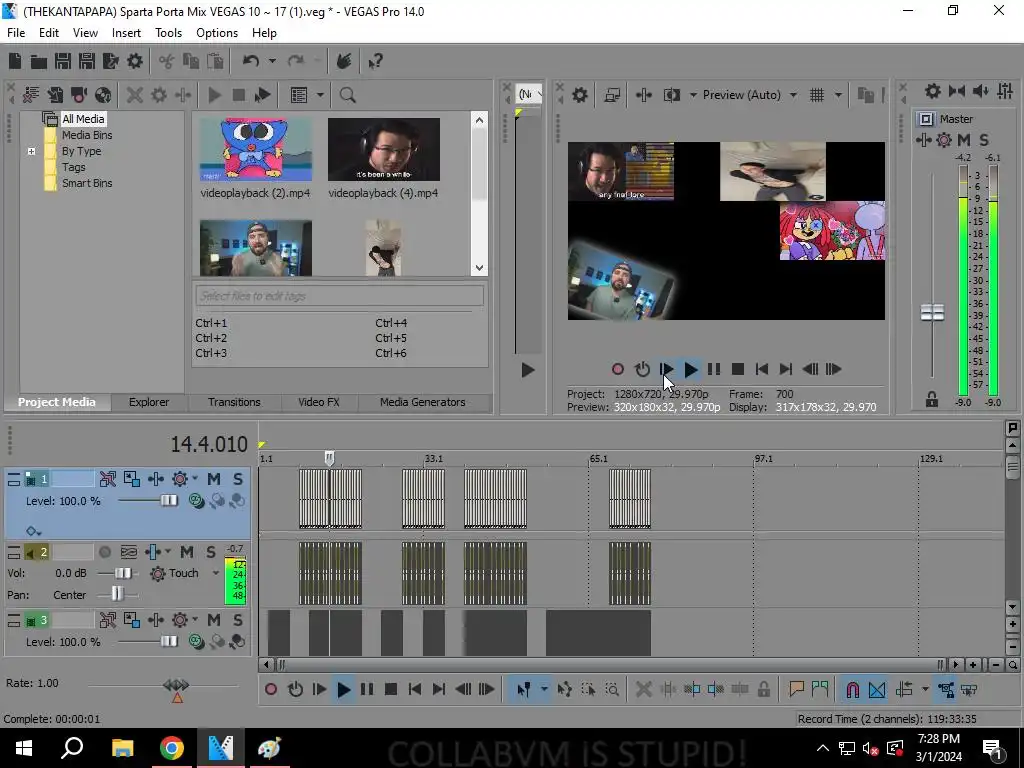The height and width of the screenshot is (768, 1024).
Task: Pause playback in timeline transport bar
Action: point(367,690)
